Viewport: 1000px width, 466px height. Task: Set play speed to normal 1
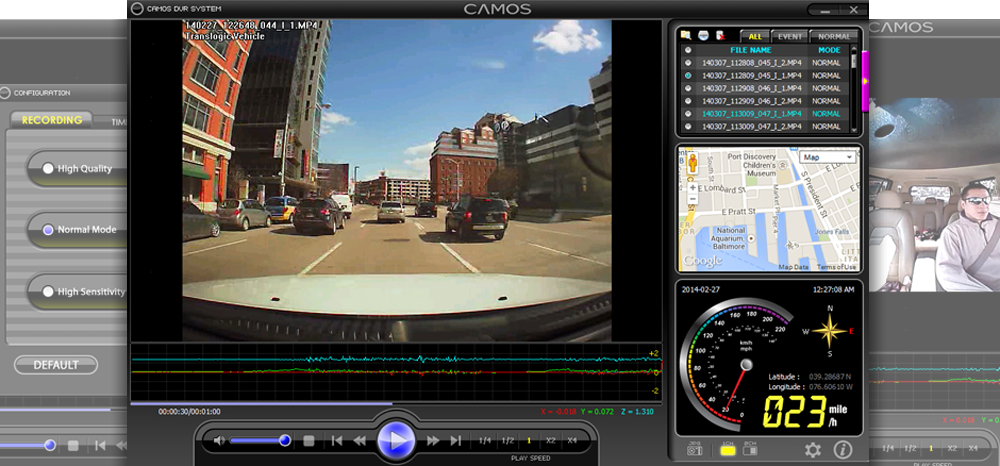529,441
